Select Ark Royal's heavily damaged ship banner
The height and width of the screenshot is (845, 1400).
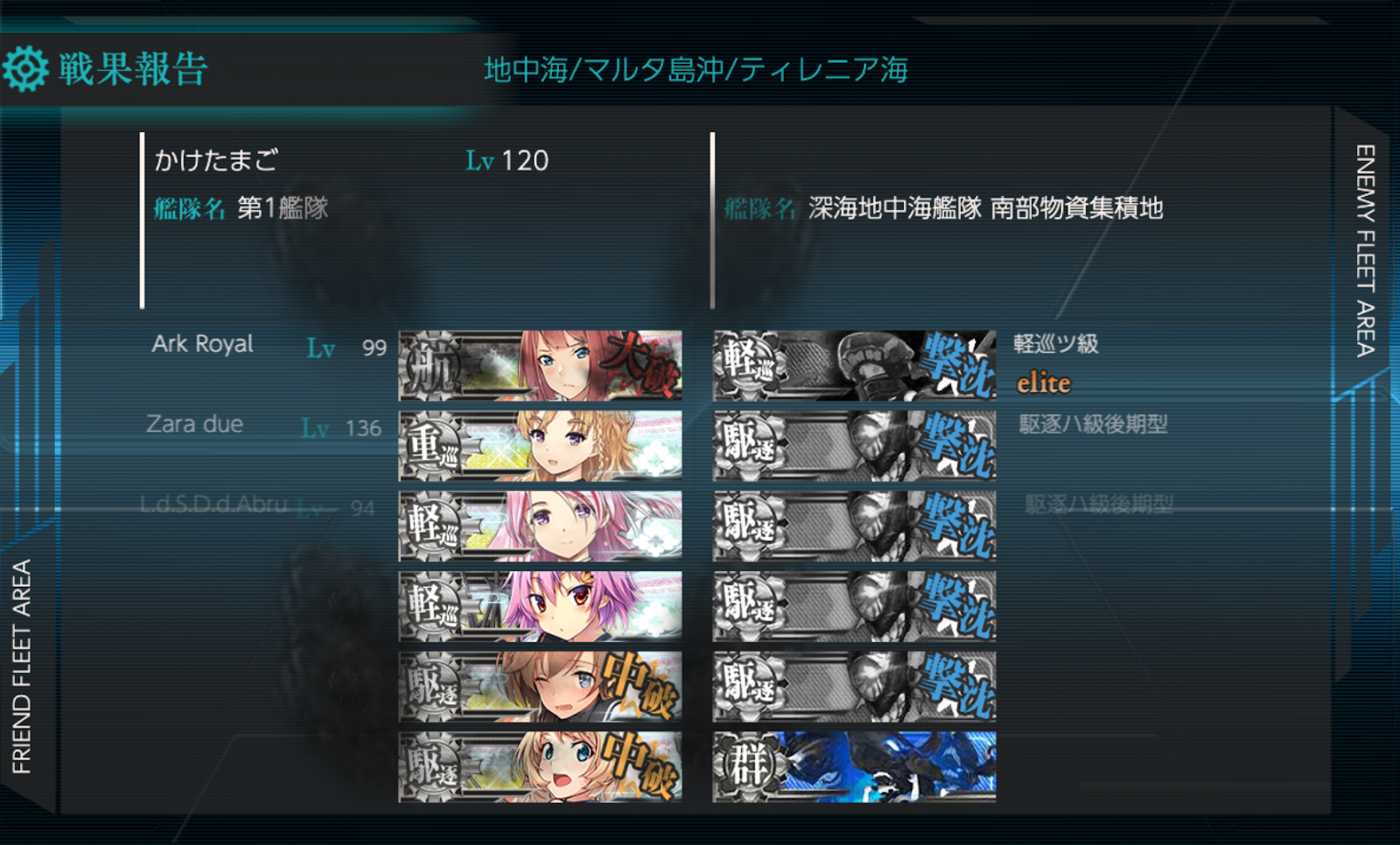[x=540, y=366]
